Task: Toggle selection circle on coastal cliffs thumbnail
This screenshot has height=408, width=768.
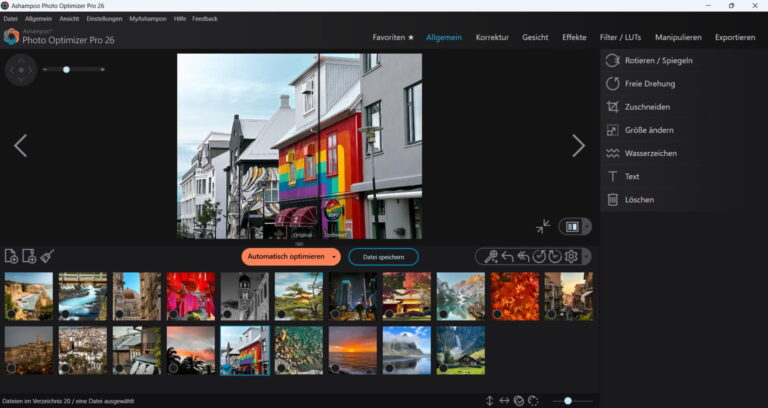Action: coord(11,314)
